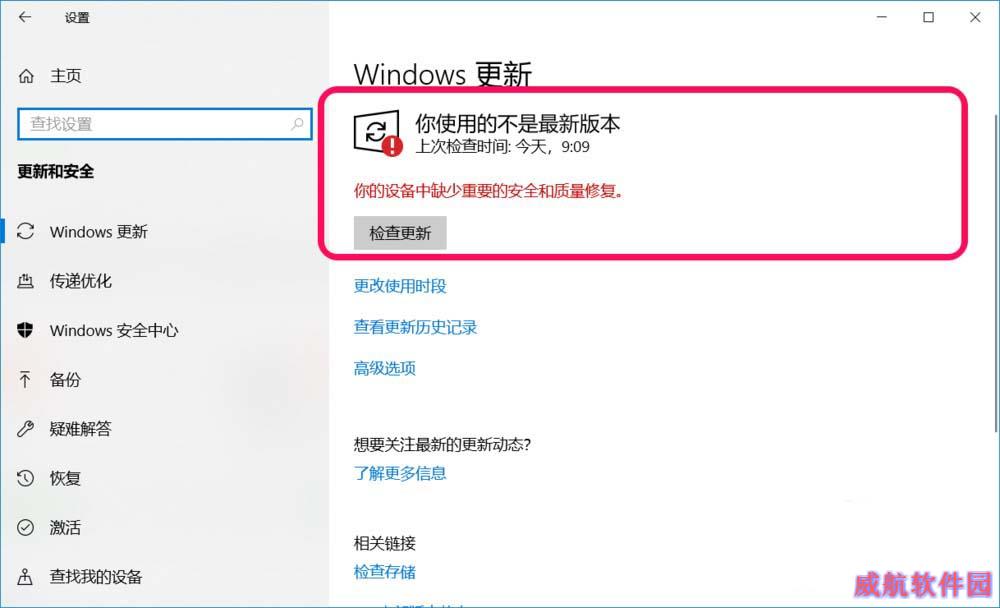Open 查看更新历史记录 link
The width and height of the screenshot is (1000, 608).
415,327
